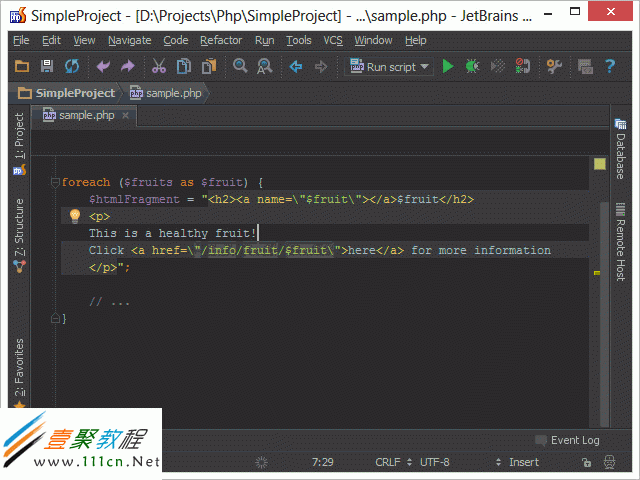
Task: Click the 7:29 cursor position indicator
Action: (x=322, y=462)
